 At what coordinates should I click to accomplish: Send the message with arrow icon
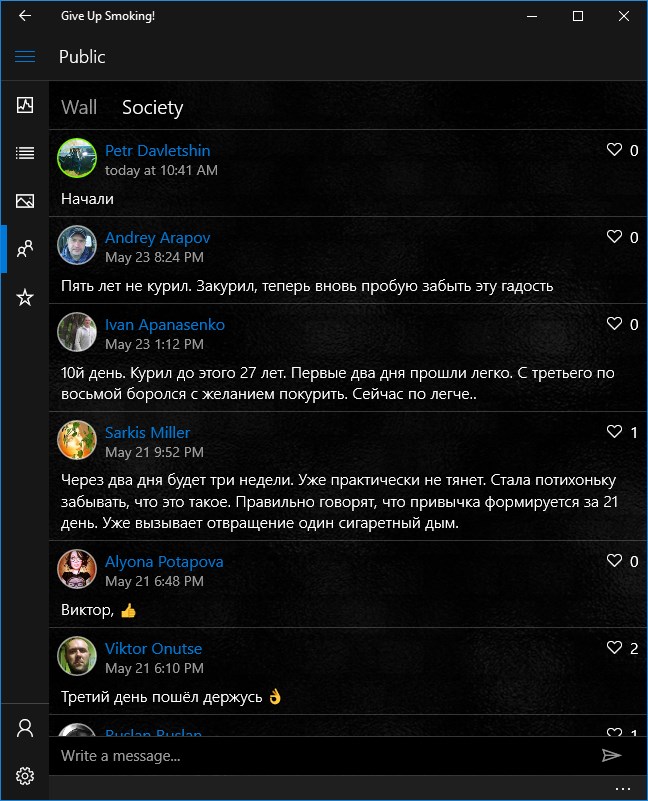[612, 756]
